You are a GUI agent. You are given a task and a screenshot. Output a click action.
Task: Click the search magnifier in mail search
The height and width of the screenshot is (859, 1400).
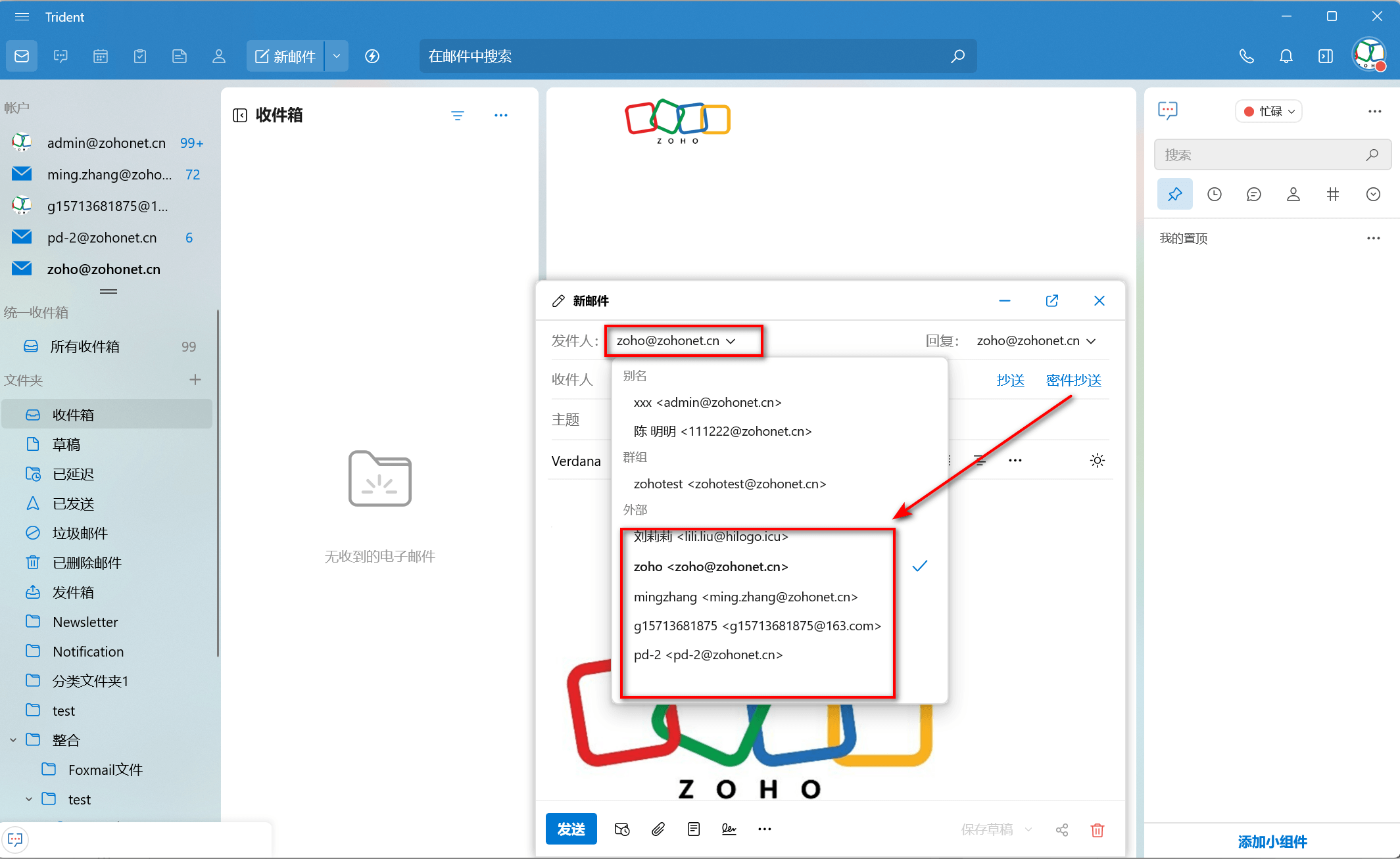pos(957,57)
